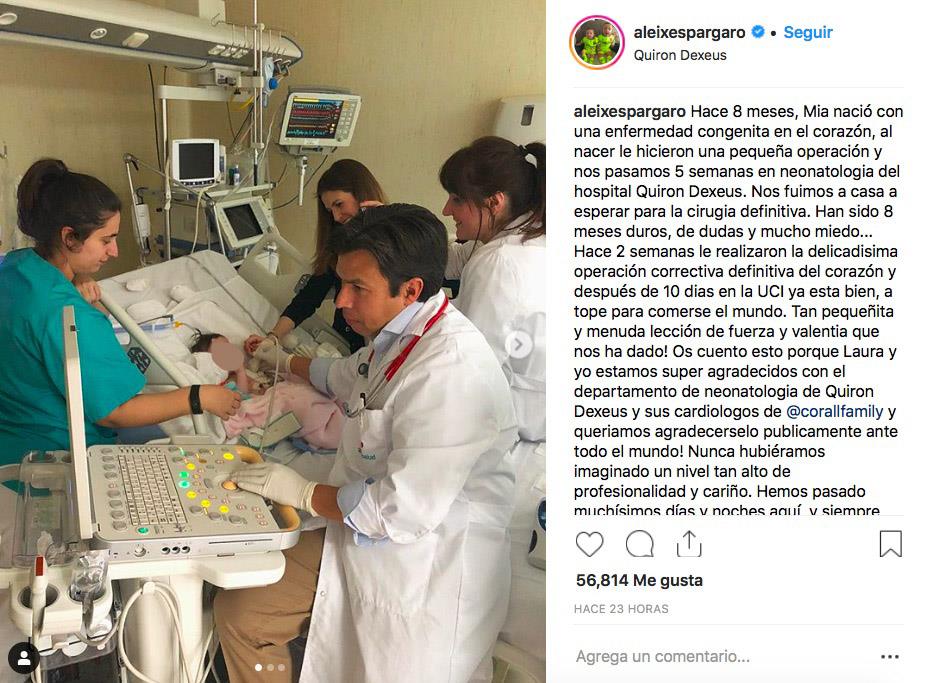The height and width of the screenshot is (683, 928).
Task: Open the @corallfamily mention
Action: 834,411
